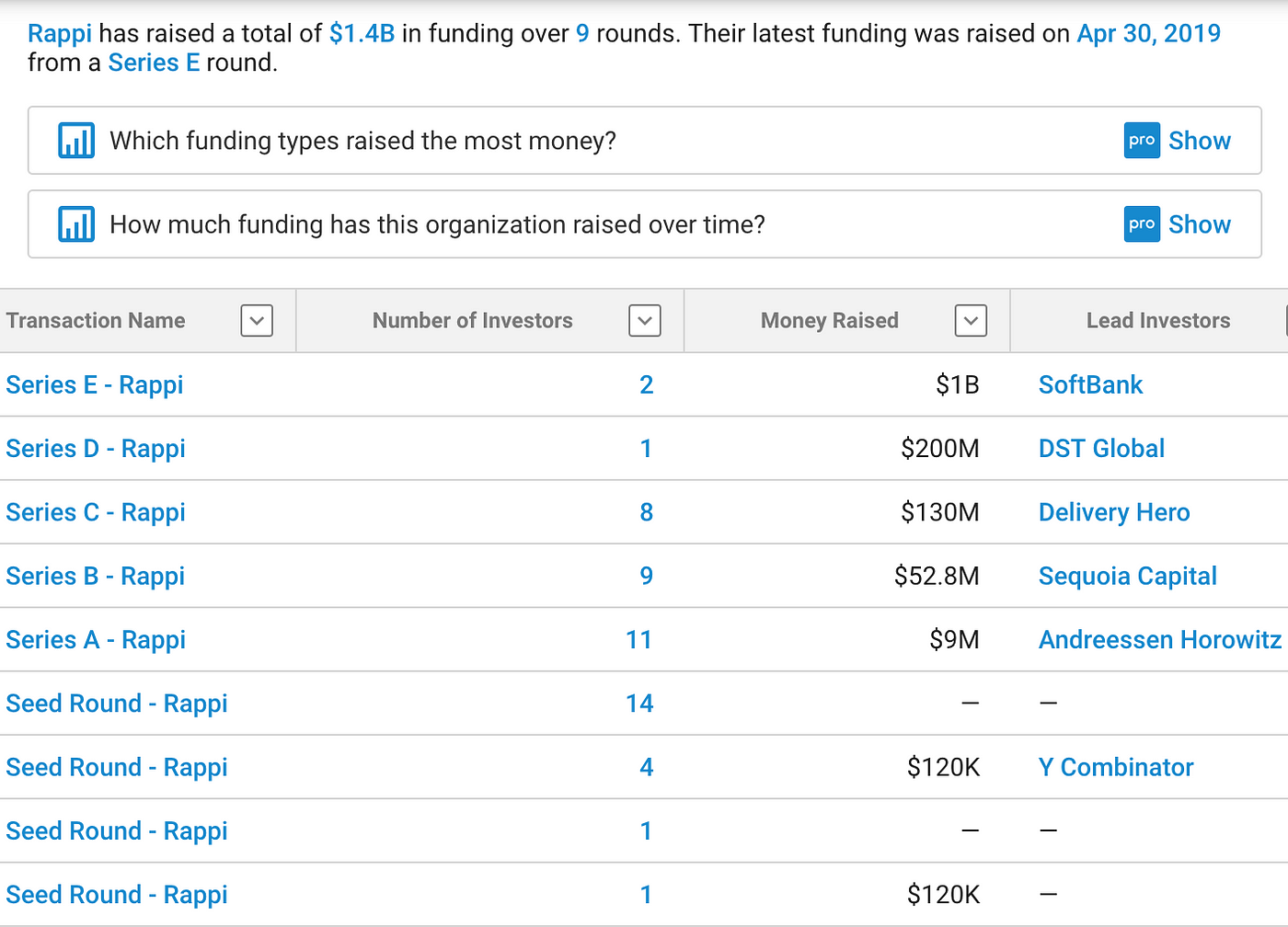
Task: Open the Seed Round led by Y Combinator
Action: click(117, 767)
